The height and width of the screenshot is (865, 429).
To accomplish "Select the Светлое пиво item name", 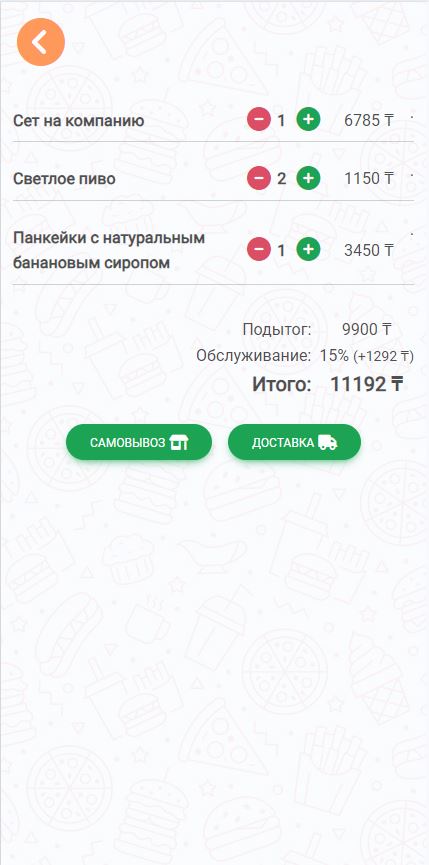I will pyautogui.click(x=65, y=179).
